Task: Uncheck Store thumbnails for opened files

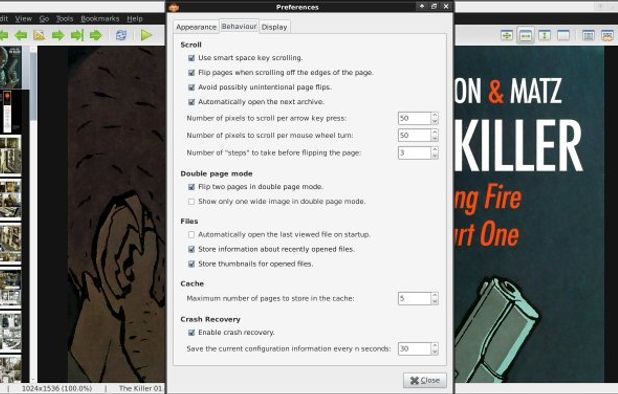Action: tap(192, 264)
